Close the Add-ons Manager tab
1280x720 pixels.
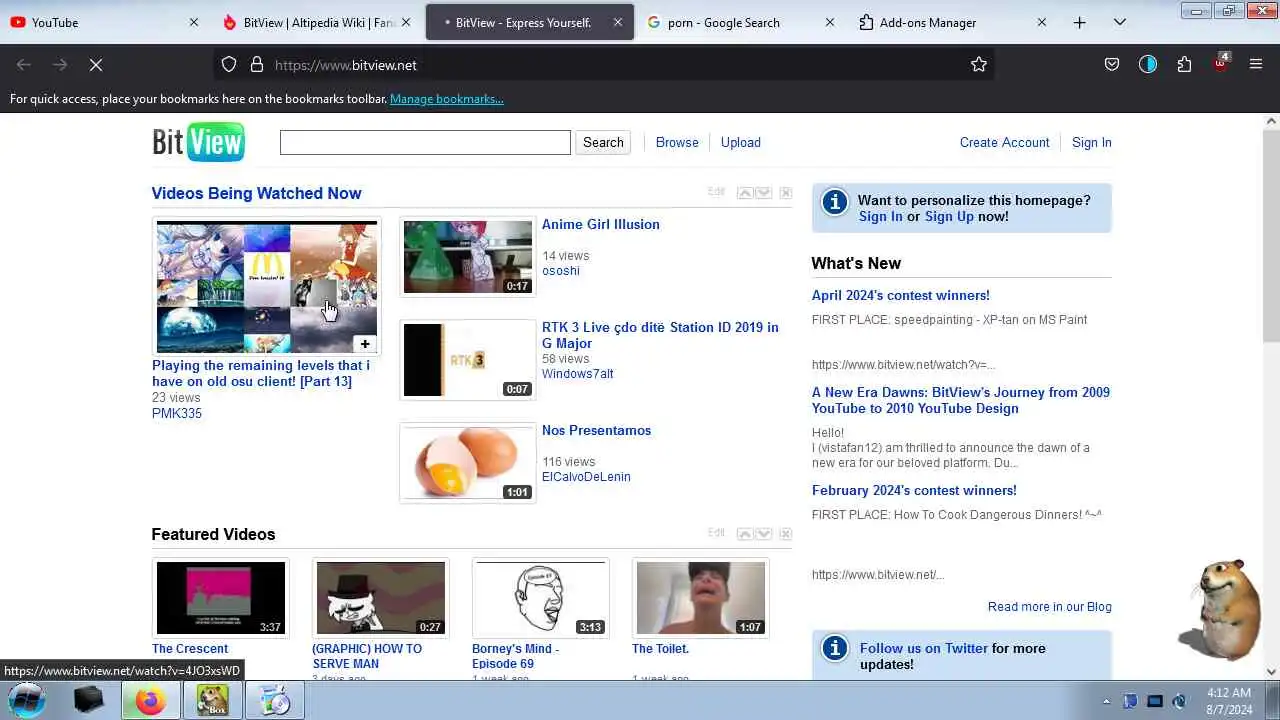click(x=1042, y=22)
